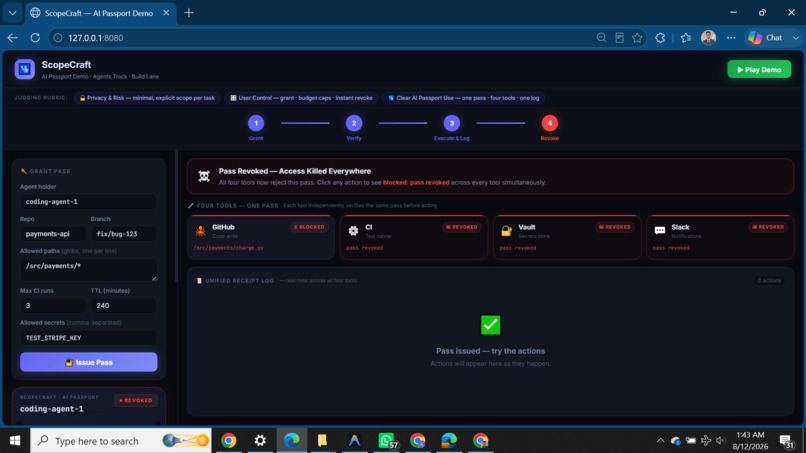Open a new browser tab

click(x=189, y=13)
